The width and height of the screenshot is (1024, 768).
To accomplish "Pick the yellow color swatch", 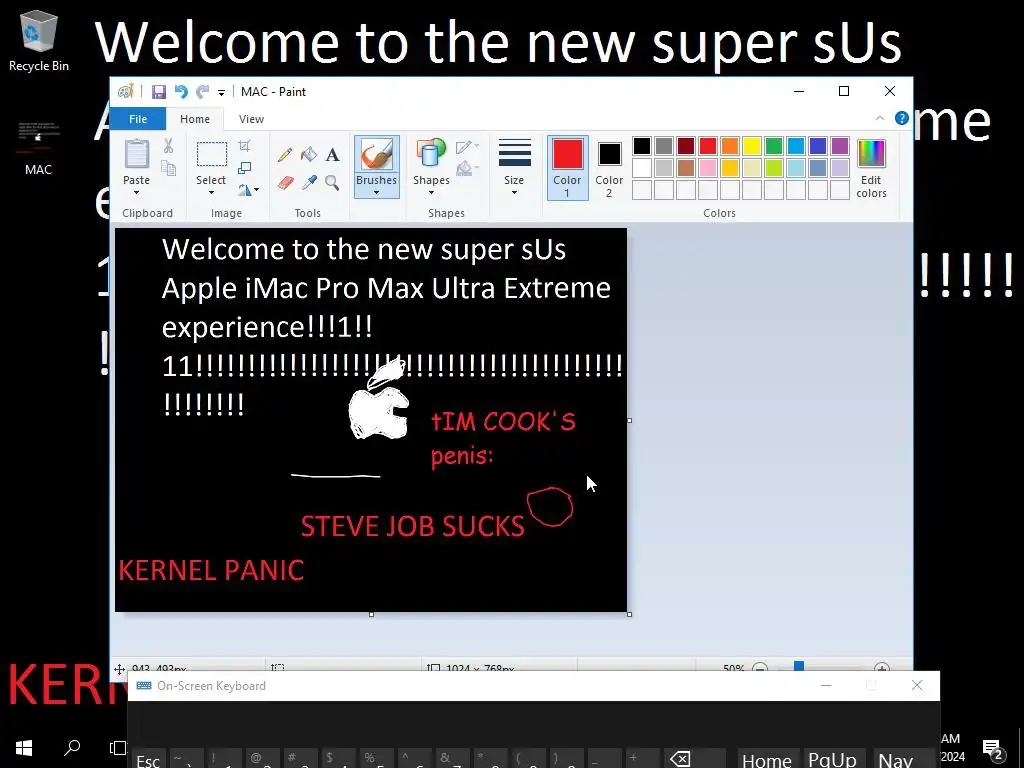I will 752,146.
